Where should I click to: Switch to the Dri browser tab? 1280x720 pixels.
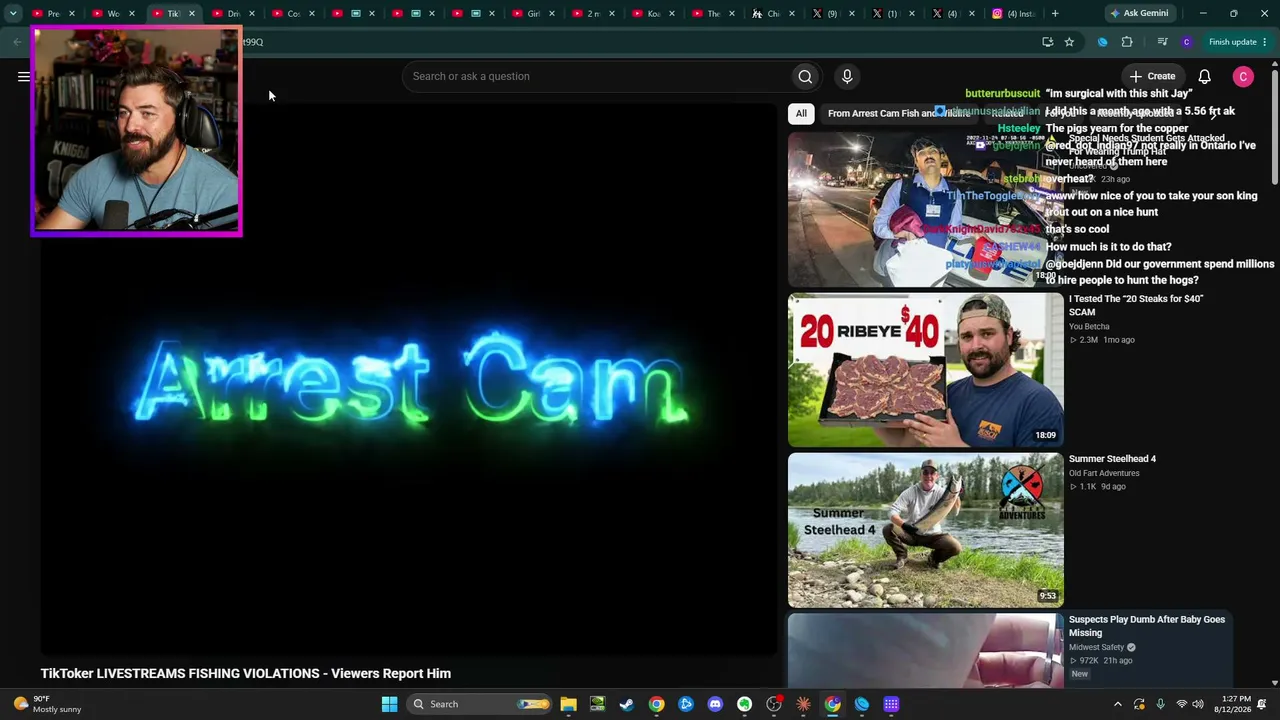[x=232, y=14]
